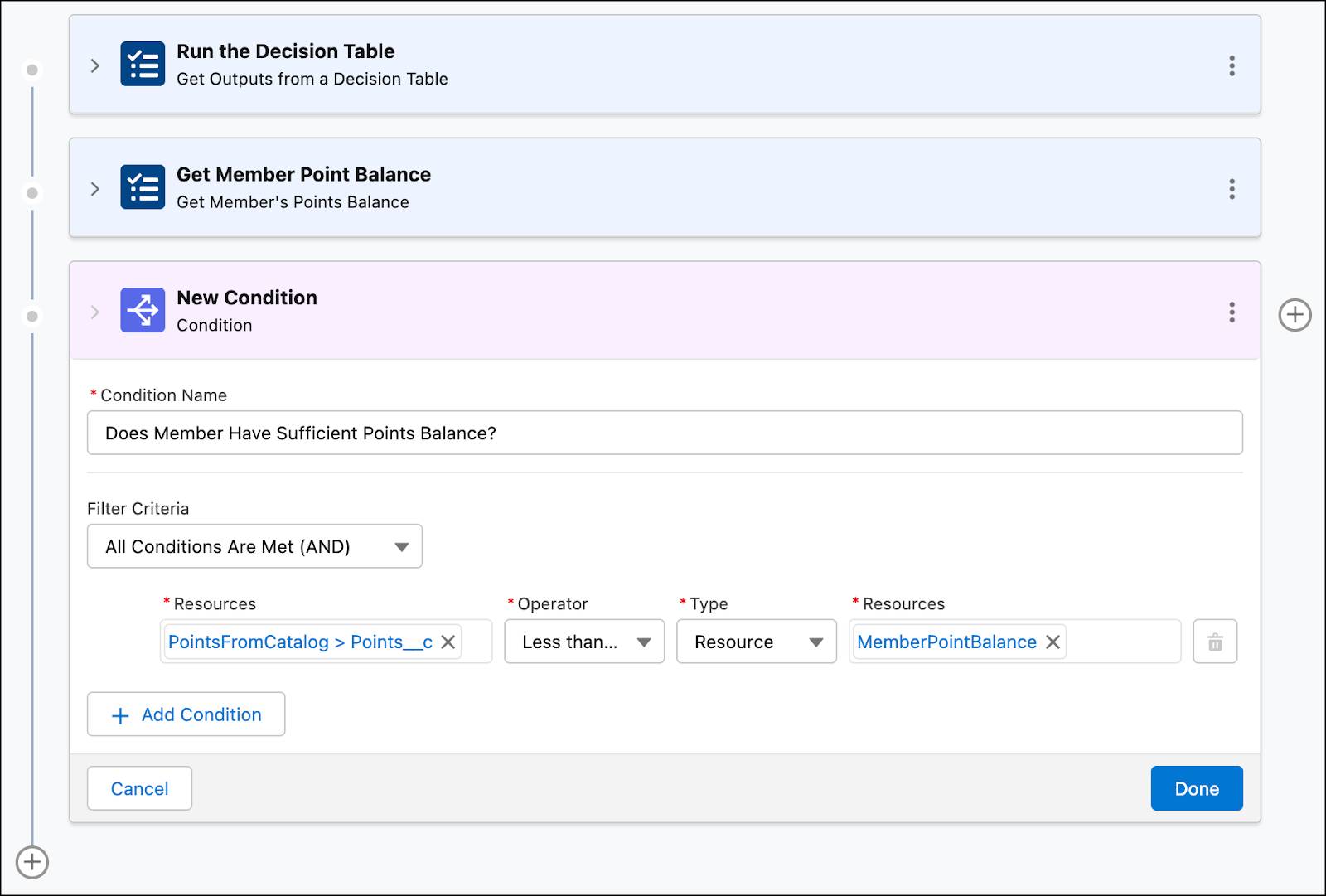The image size is (1326, 896).
Task: Click the timeline dot for Get Member Point Balance
Action: pos(32,193)
